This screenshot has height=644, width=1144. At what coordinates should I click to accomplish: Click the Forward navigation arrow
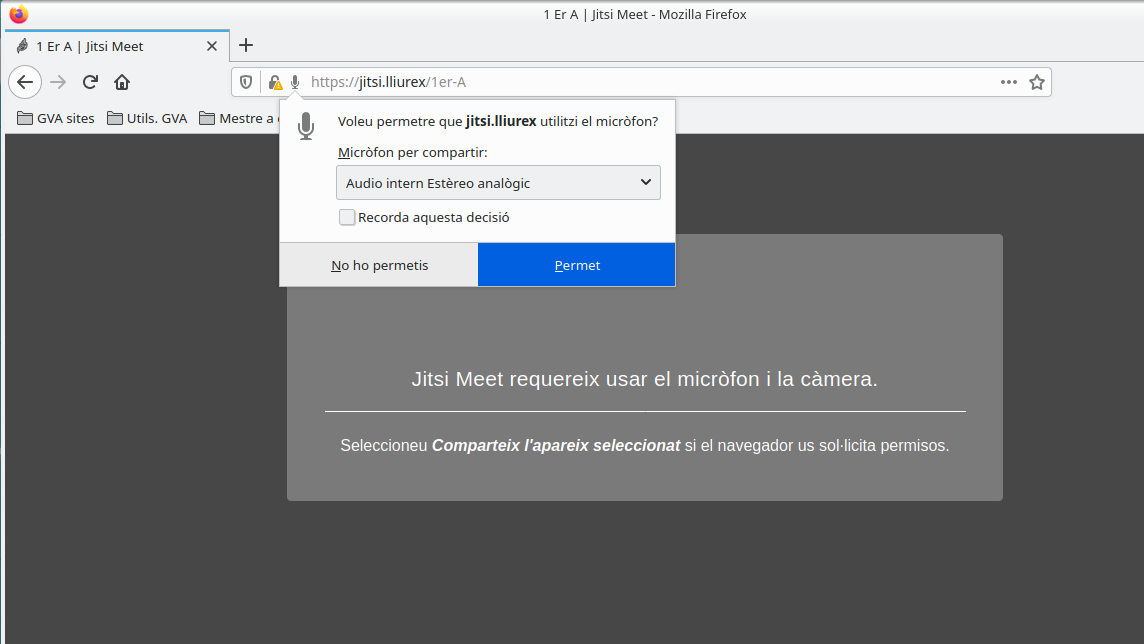click(x=58, y=82)
